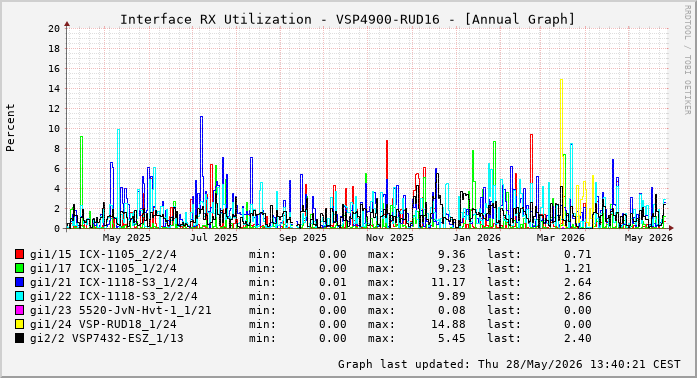697x378 pixels.
Task: Click the May 2026 x-axis label
Action: (x=649, y=238)
